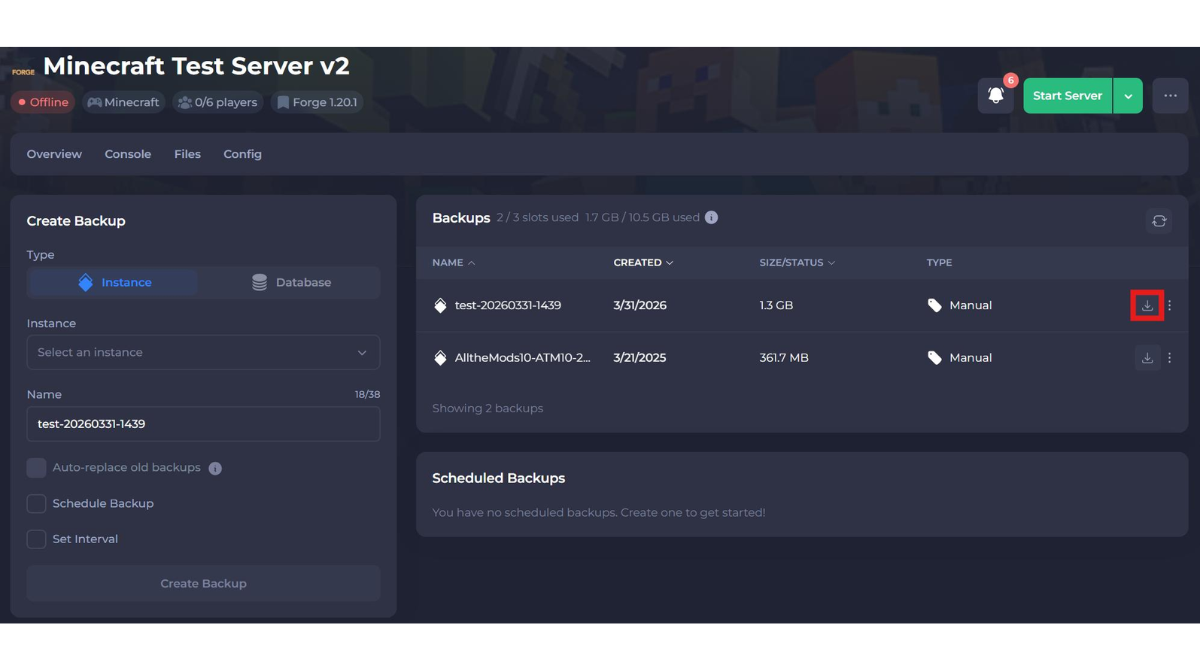Click the Create Backup button
1200x670 pixels.
(x=203, y=583)
